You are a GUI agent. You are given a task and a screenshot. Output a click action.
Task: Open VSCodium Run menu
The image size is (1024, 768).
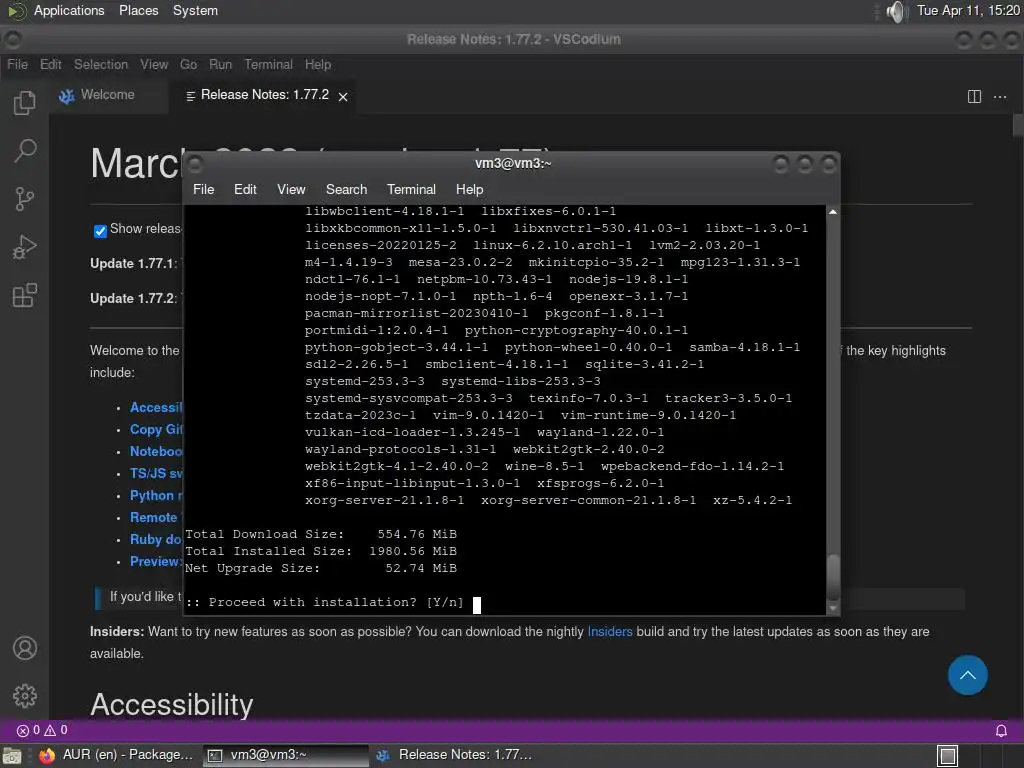point(220,64)
